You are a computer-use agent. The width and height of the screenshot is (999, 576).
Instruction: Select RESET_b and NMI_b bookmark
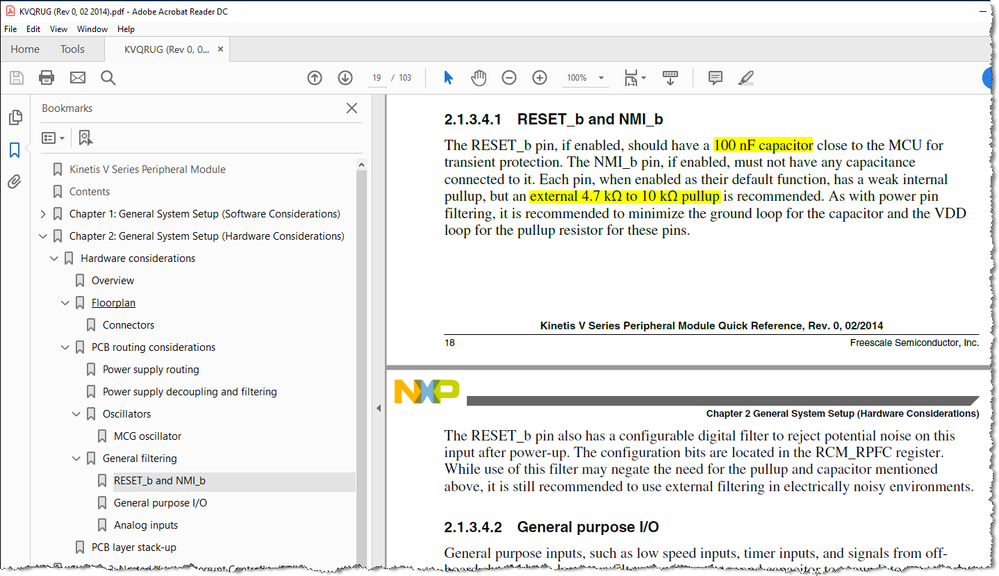point(159,481)
